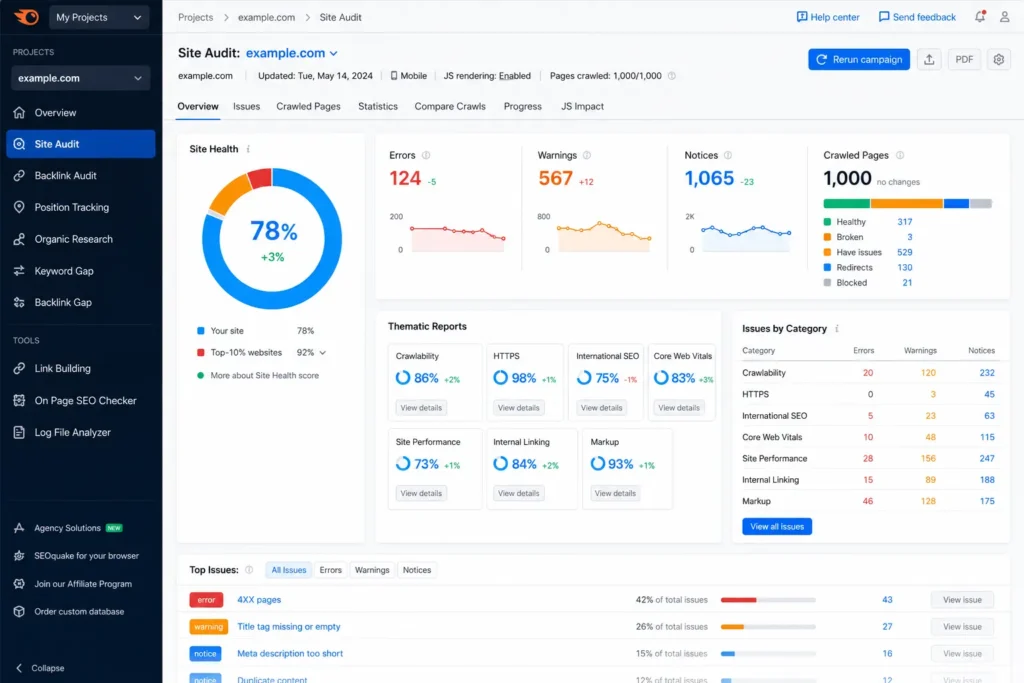Click the View all issues button
The image size is (1024, 683).
click(777, 526)
